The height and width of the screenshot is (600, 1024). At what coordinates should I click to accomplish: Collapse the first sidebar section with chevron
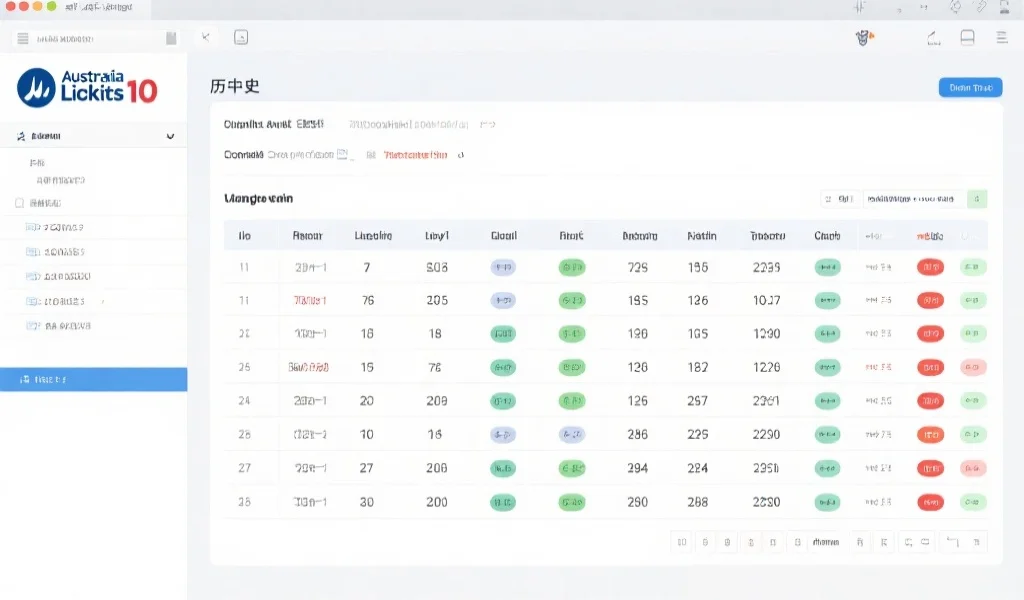point(170,136)
